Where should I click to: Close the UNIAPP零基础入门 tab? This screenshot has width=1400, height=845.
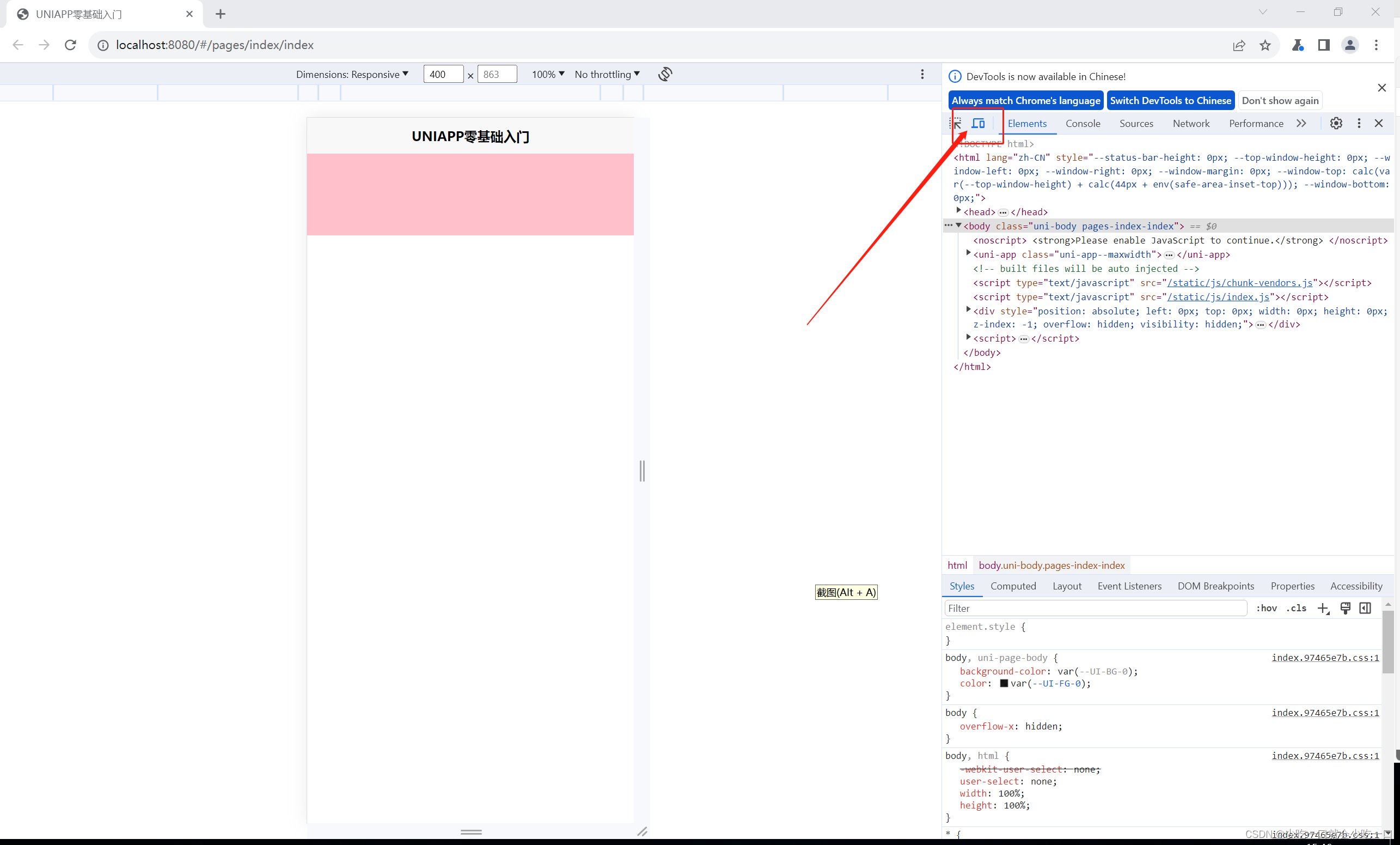[190, 14]
